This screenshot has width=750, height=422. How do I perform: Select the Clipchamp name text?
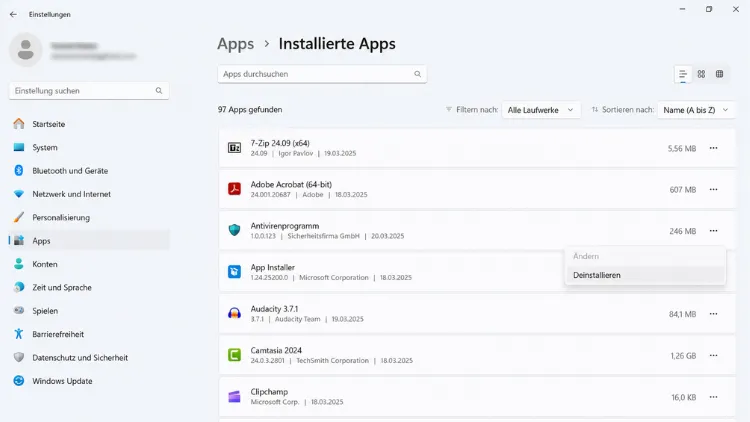(269, 392)
